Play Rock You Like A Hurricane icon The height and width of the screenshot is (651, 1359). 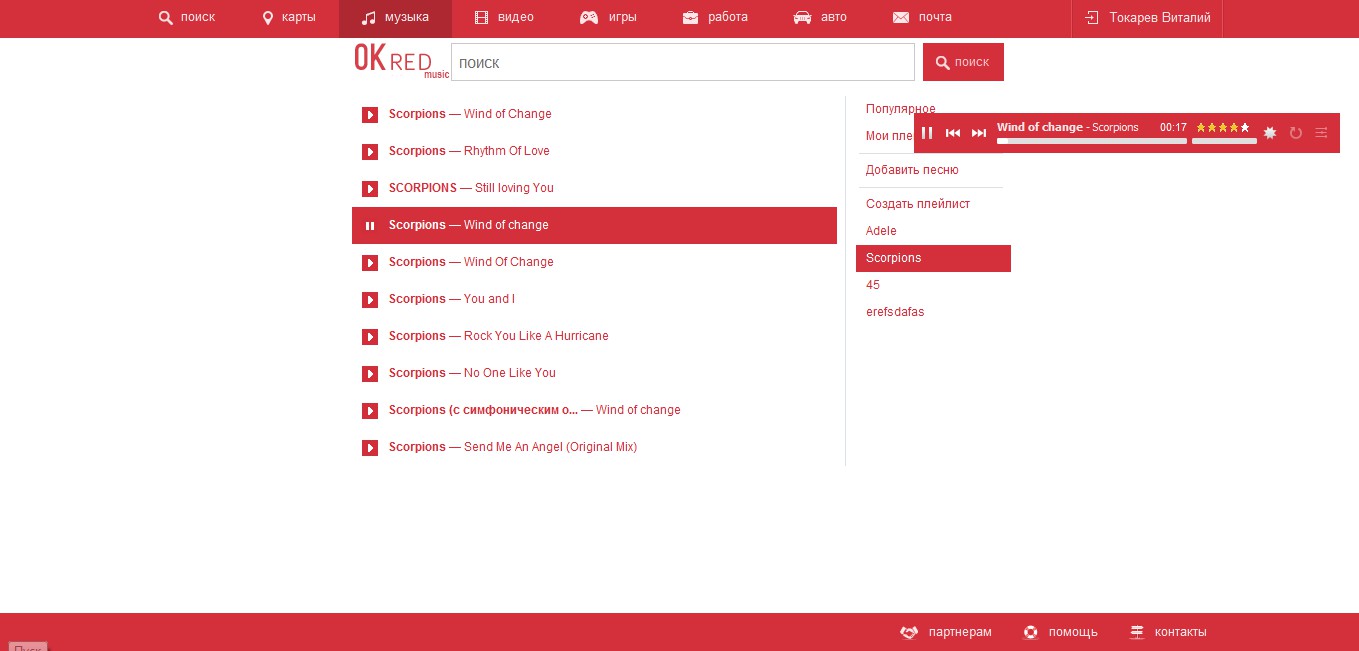(370, 337)
